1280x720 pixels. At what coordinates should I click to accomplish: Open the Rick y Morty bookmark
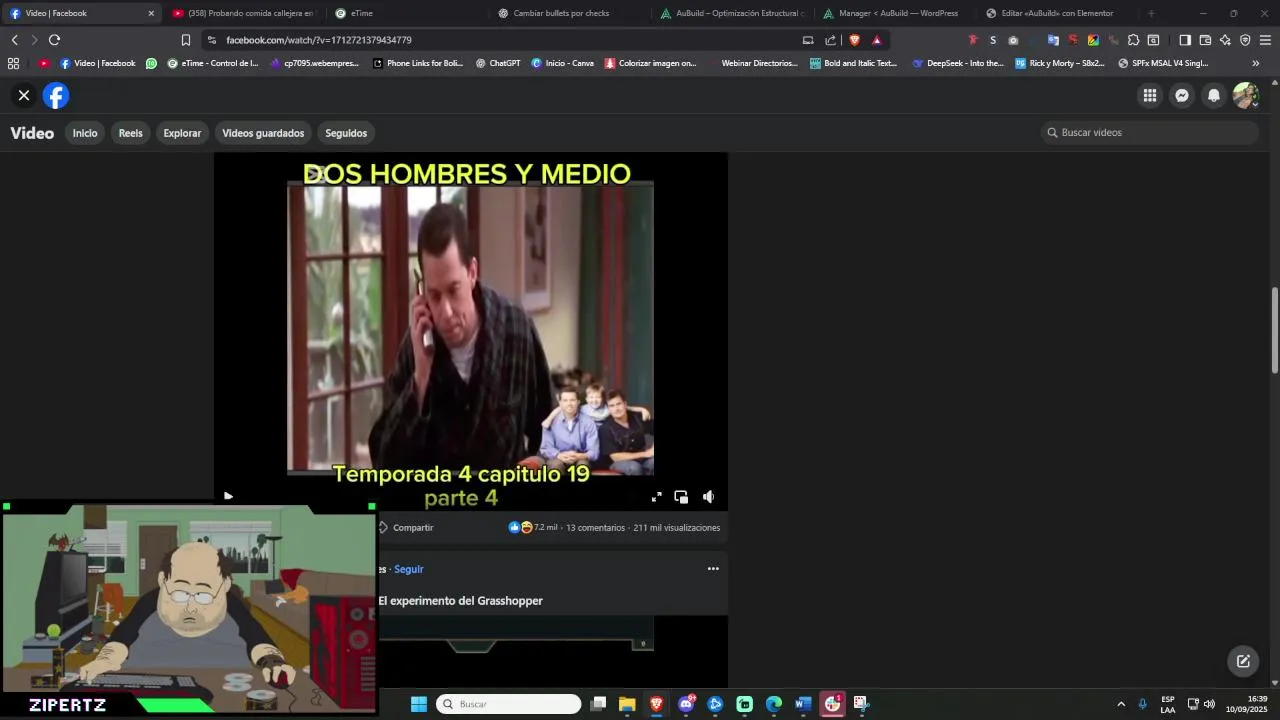click(x=1059, y=63)
